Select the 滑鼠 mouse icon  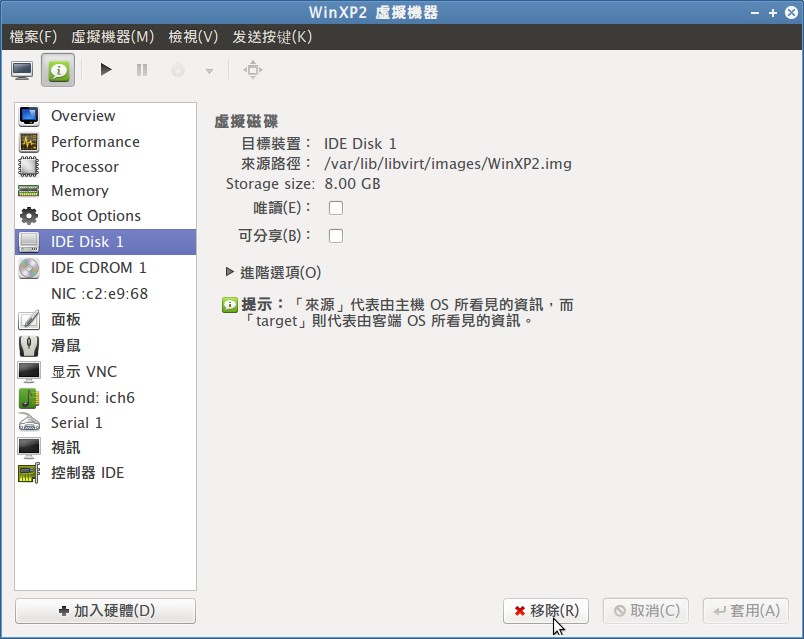point(29,346)
